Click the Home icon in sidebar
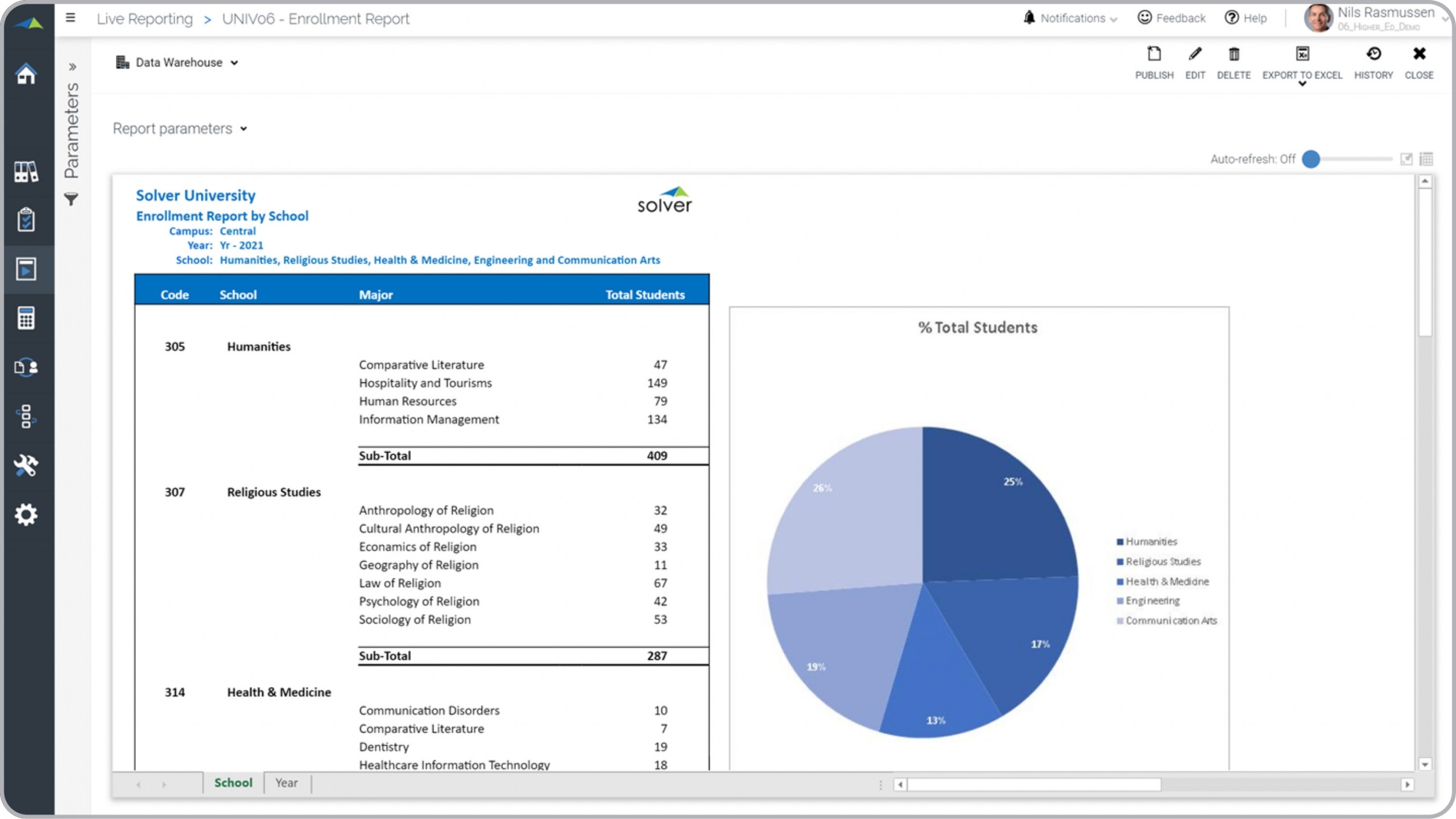 [26, 74]
